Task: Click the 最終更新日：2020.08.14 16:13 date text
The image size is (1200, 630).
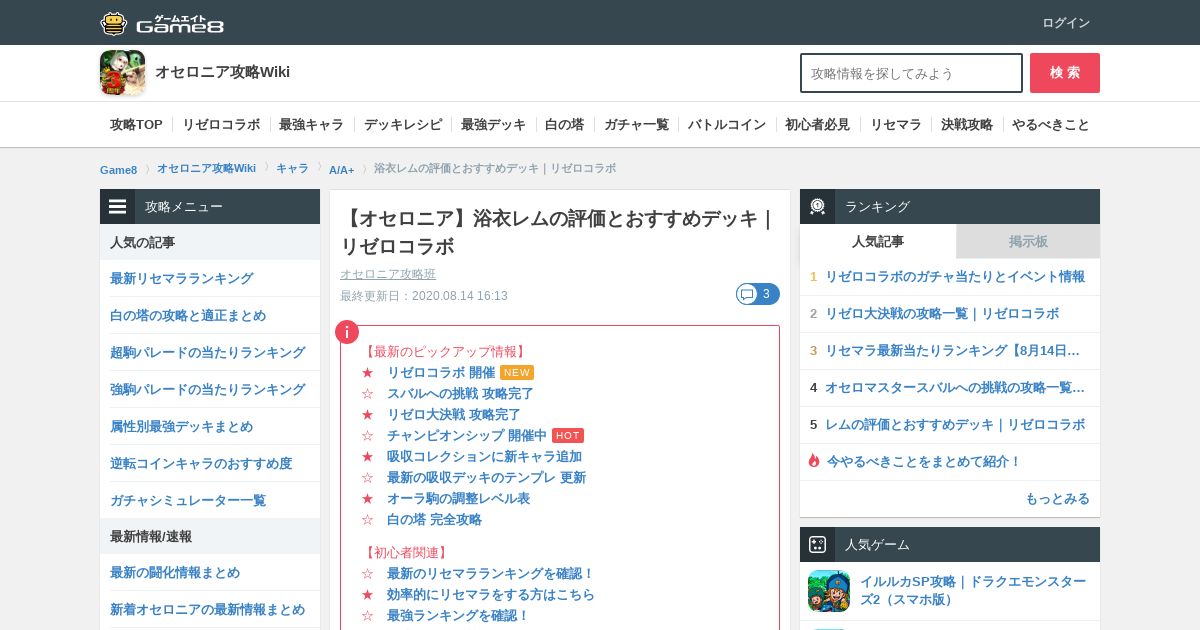Action: [x=424, y=296]
